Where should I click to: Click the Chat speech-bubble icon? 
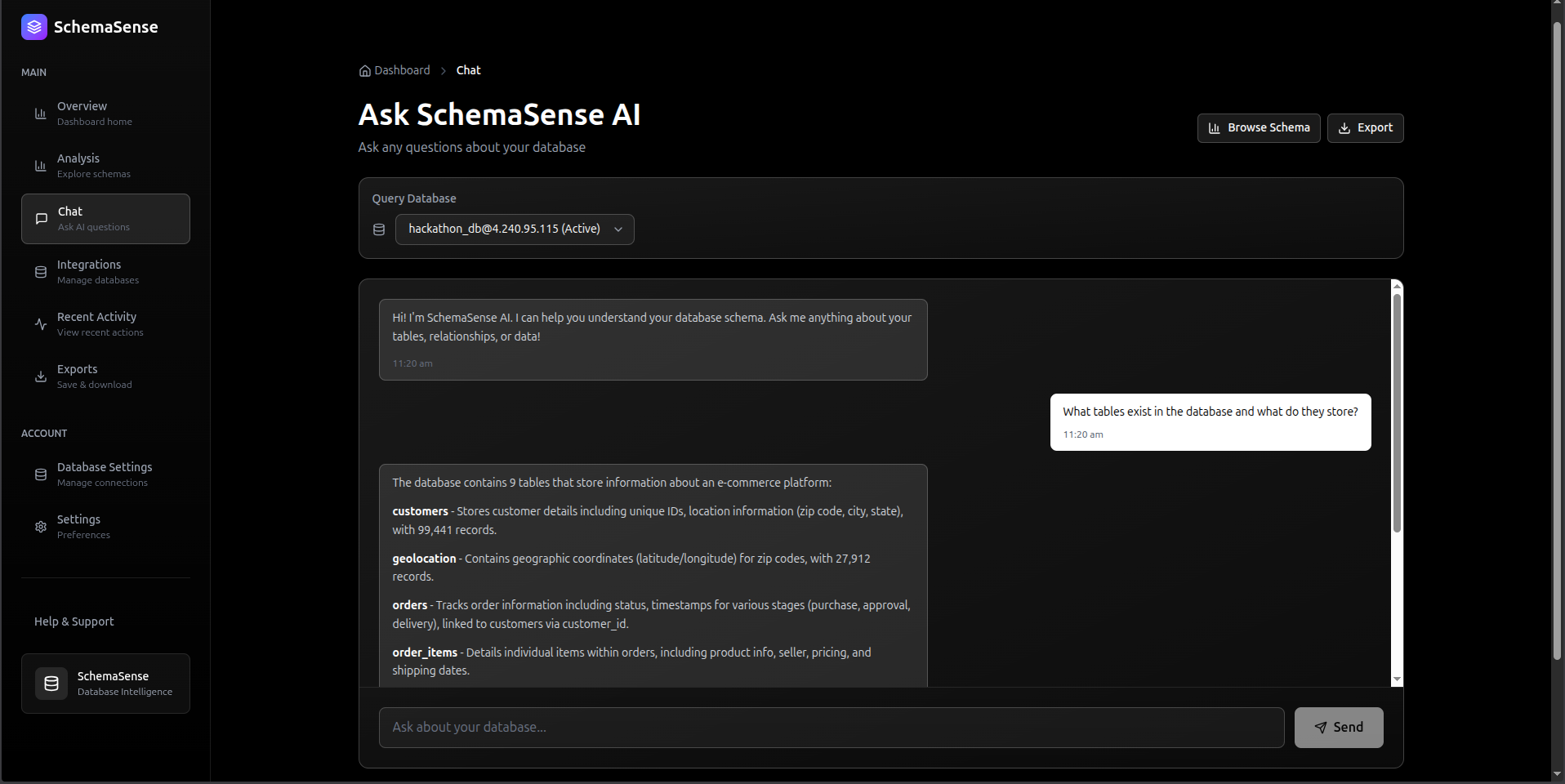[41, 218]
